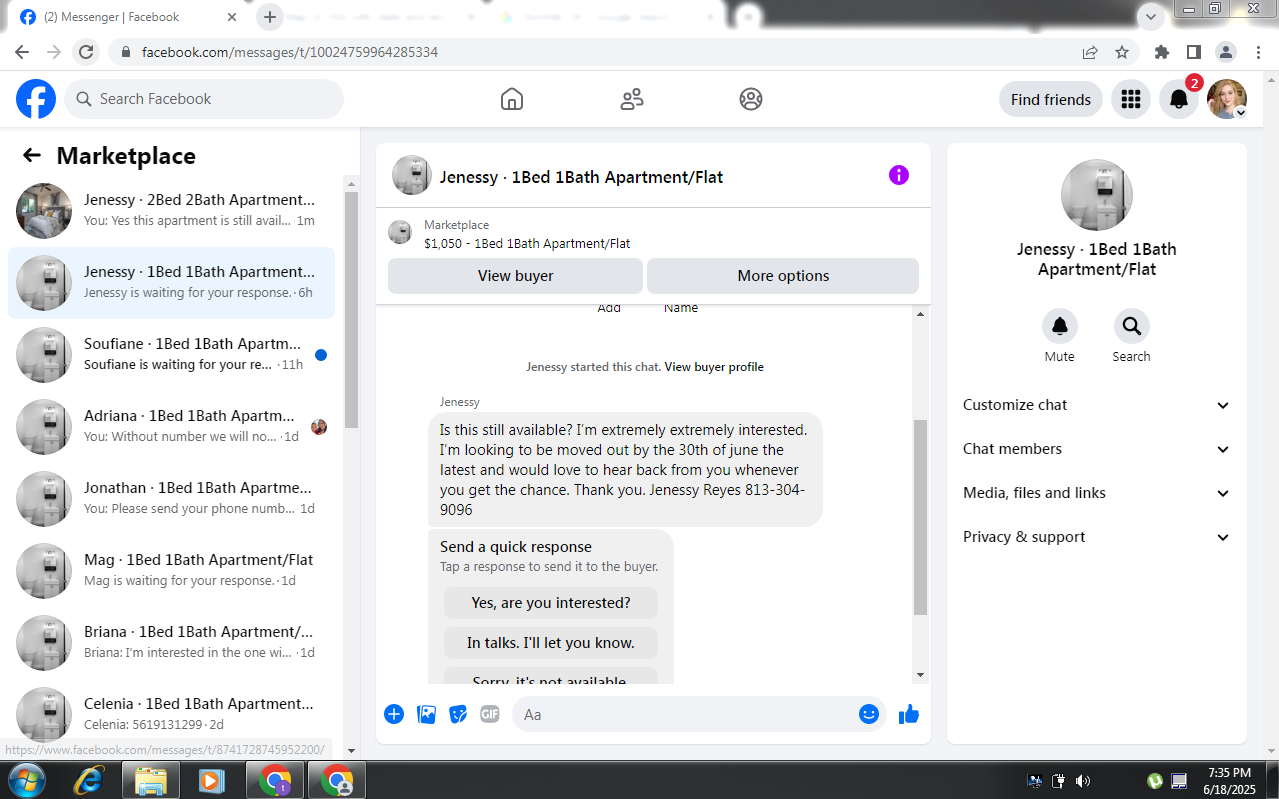Screen dimensions: 1279x799
Task: Open the browser extensions puzzle icon
Action: click(1161, 52)
